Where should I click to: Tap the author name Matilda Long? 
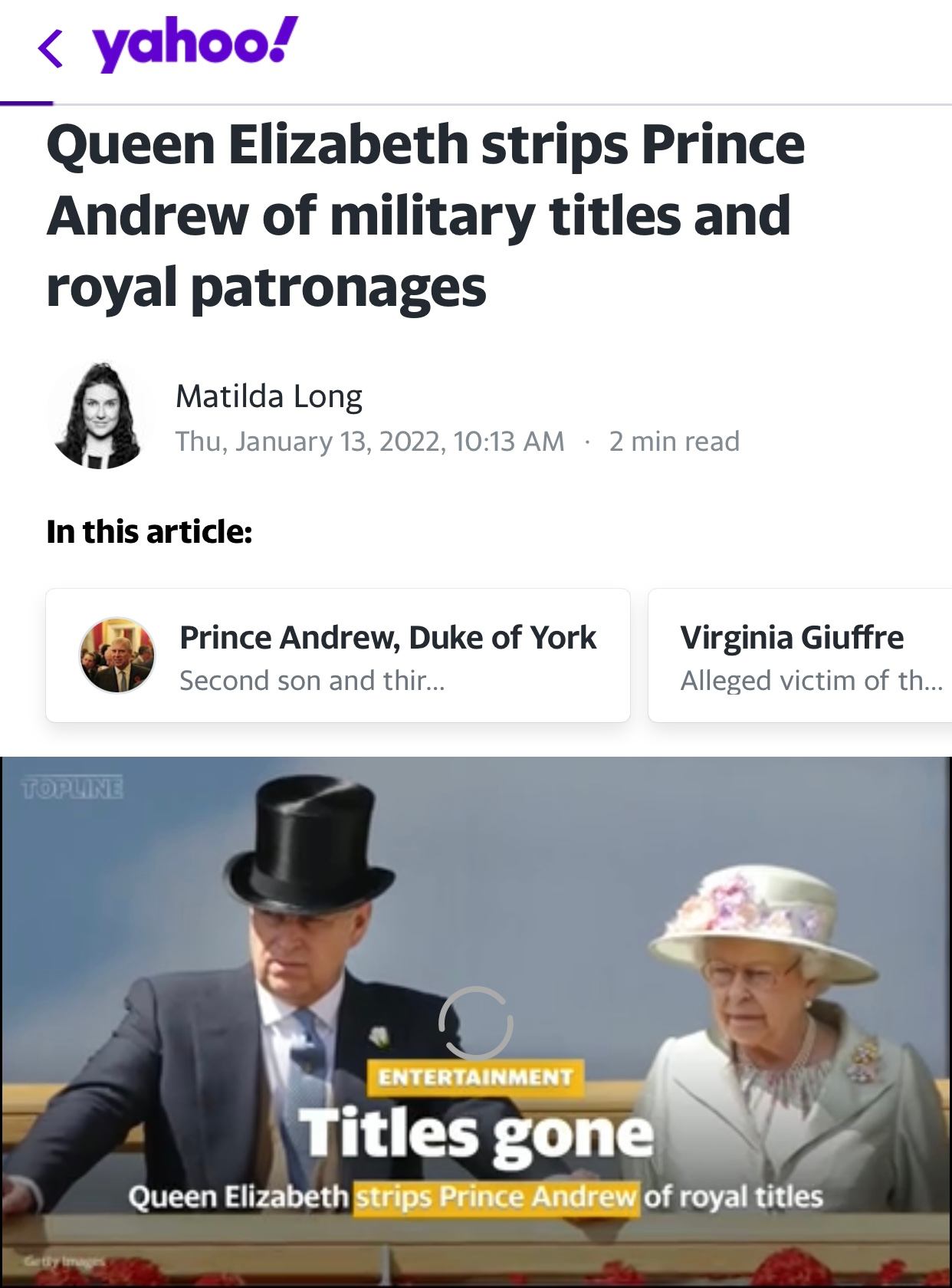coord(269,396)
